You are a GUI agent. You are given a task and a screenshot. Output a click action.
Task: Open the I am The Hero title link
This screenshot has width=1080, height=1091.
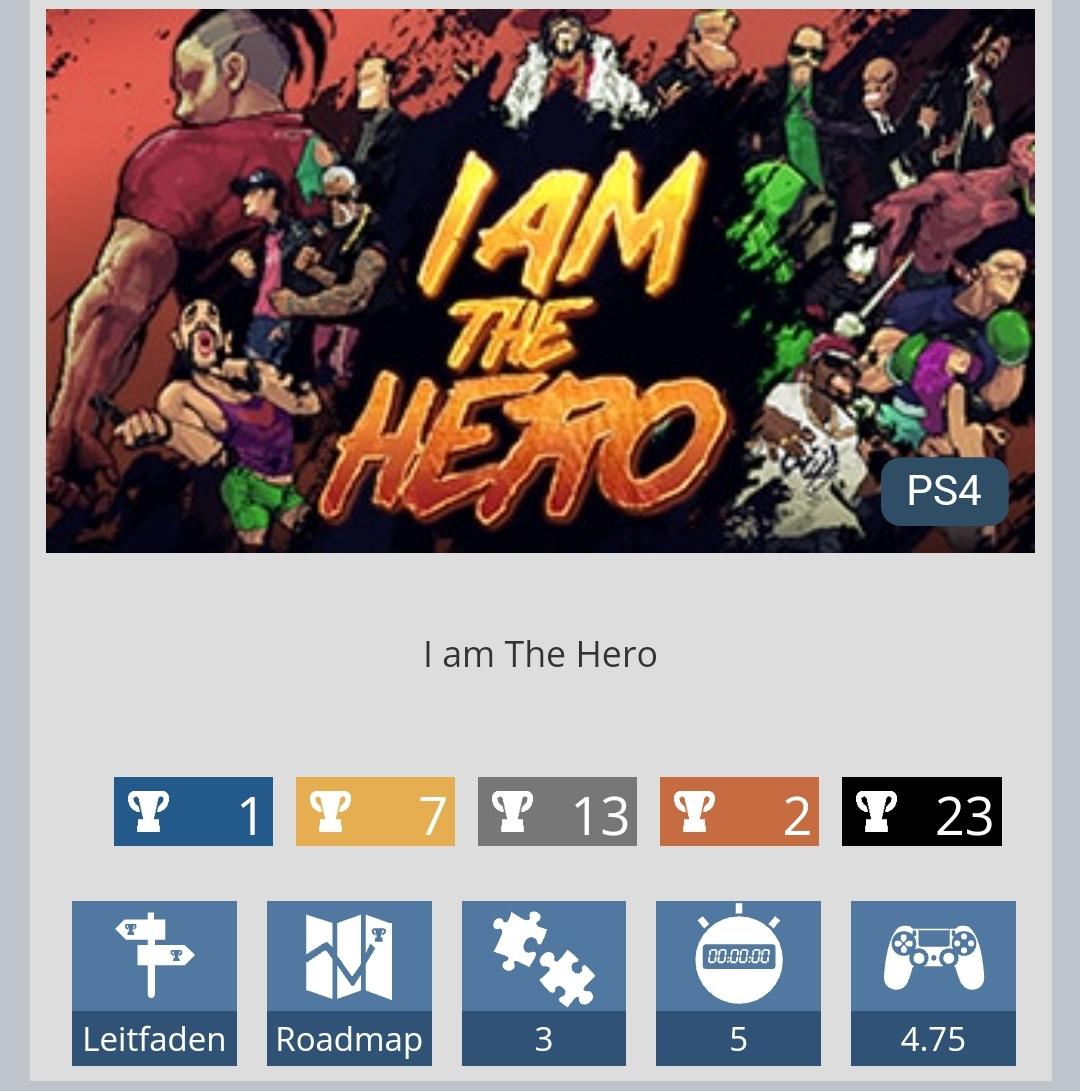point(540,654)
